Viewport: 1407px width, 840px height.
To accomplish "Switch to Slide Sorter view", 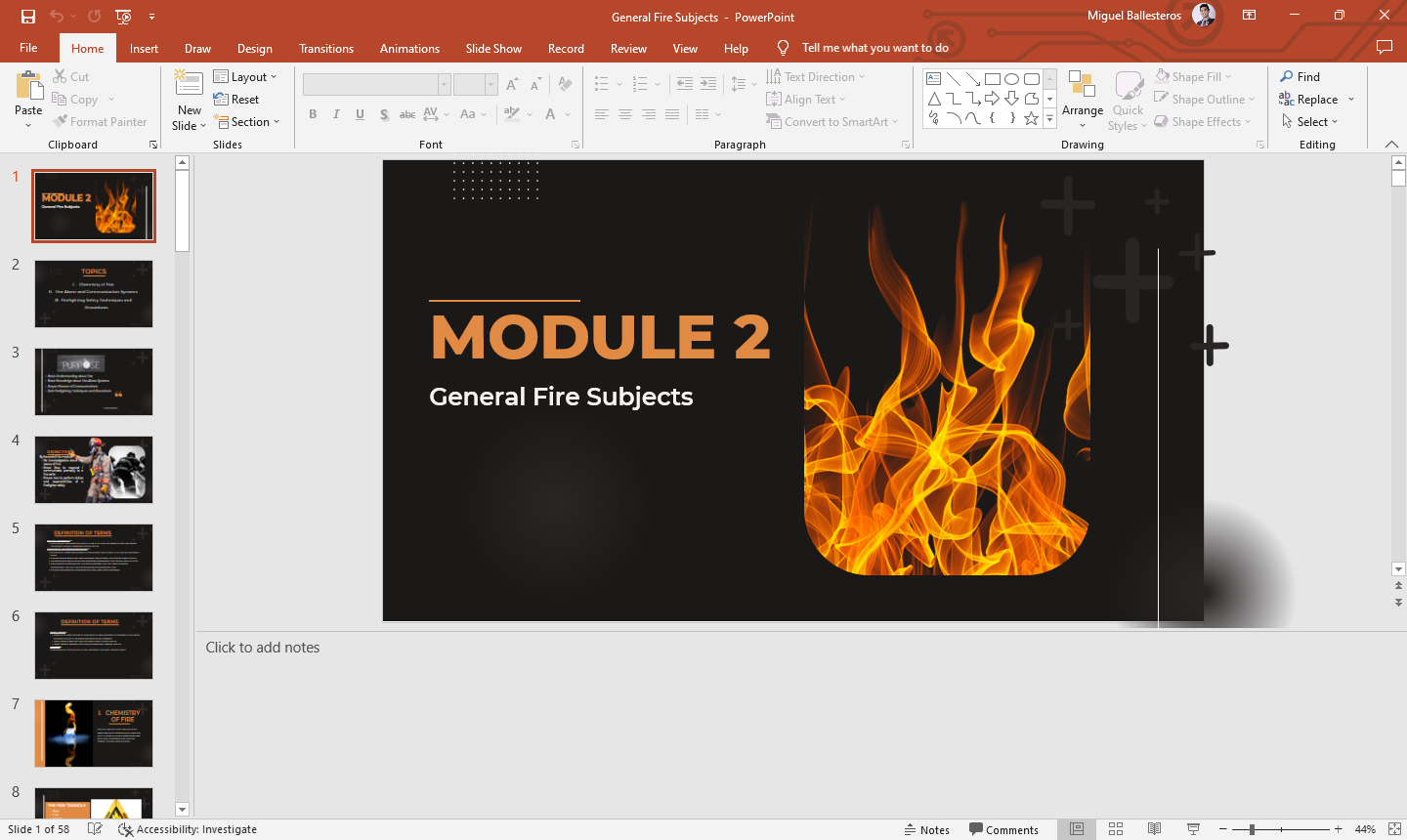I will 1116,829.
